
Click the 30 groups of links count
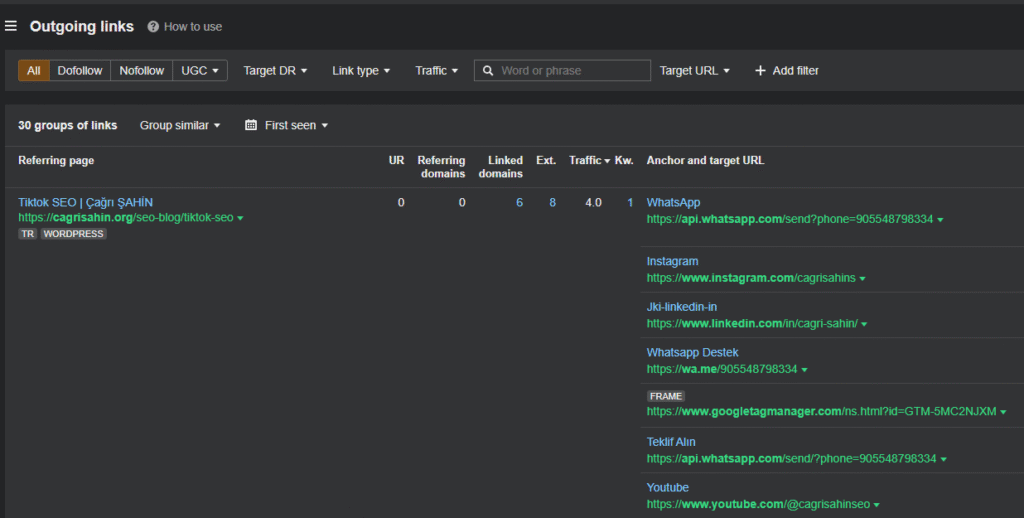point(67,125)
